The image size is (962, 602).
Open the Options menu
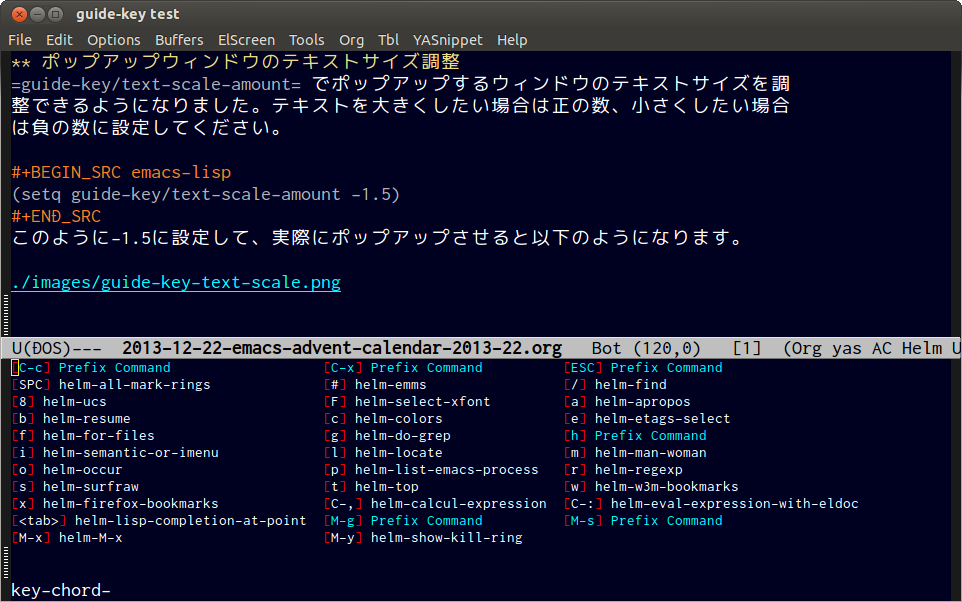(x=114, y=40)
